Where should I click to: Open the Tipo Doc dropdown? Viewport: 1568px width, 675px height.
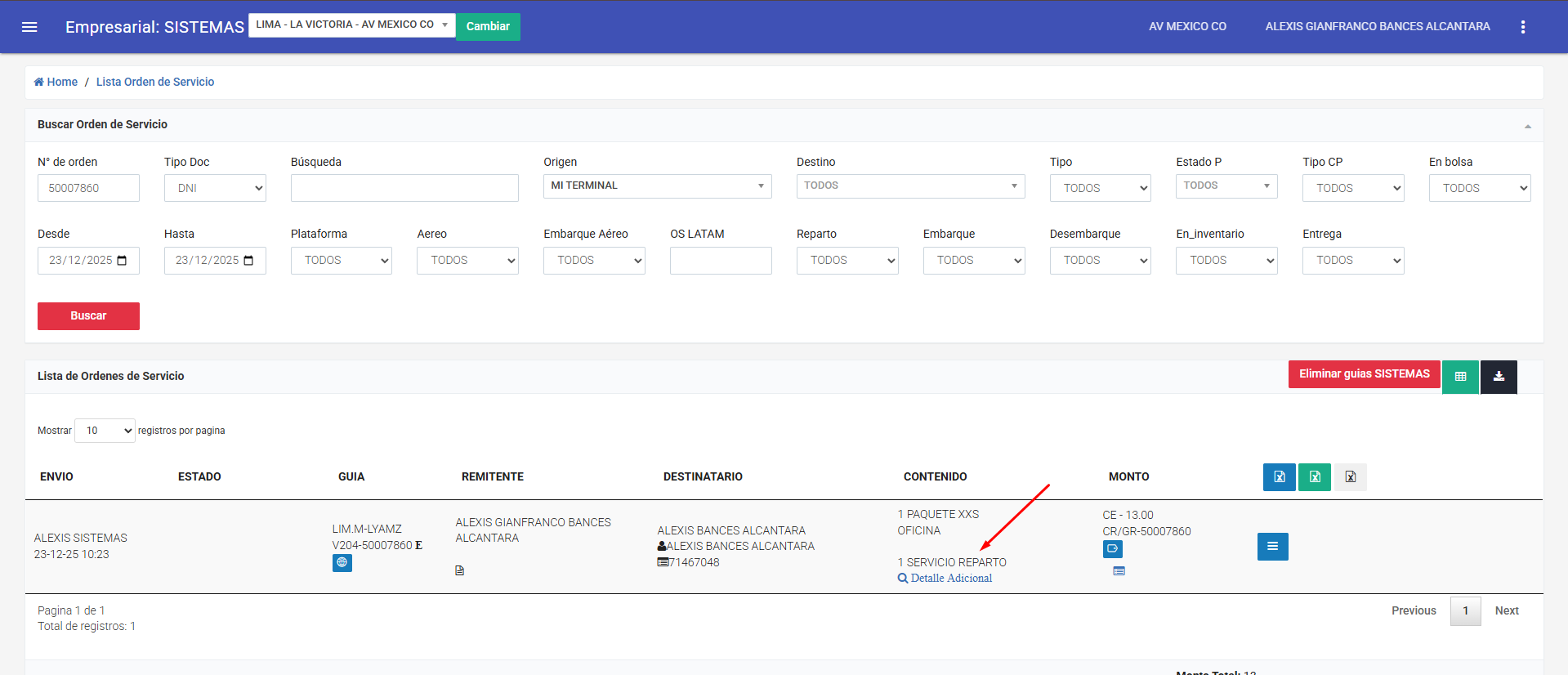215,188
